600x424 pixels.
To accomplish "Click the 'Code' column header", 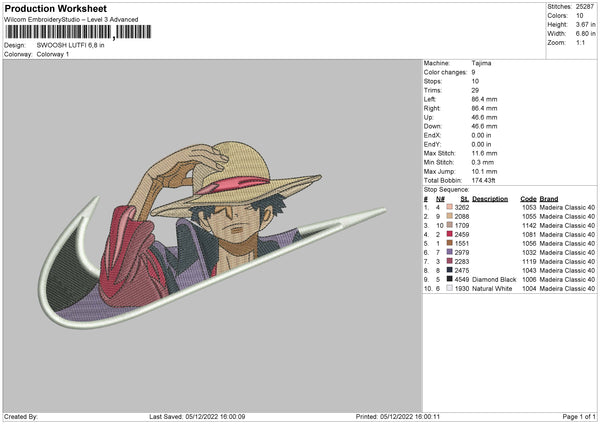I will tap(528, 199).
